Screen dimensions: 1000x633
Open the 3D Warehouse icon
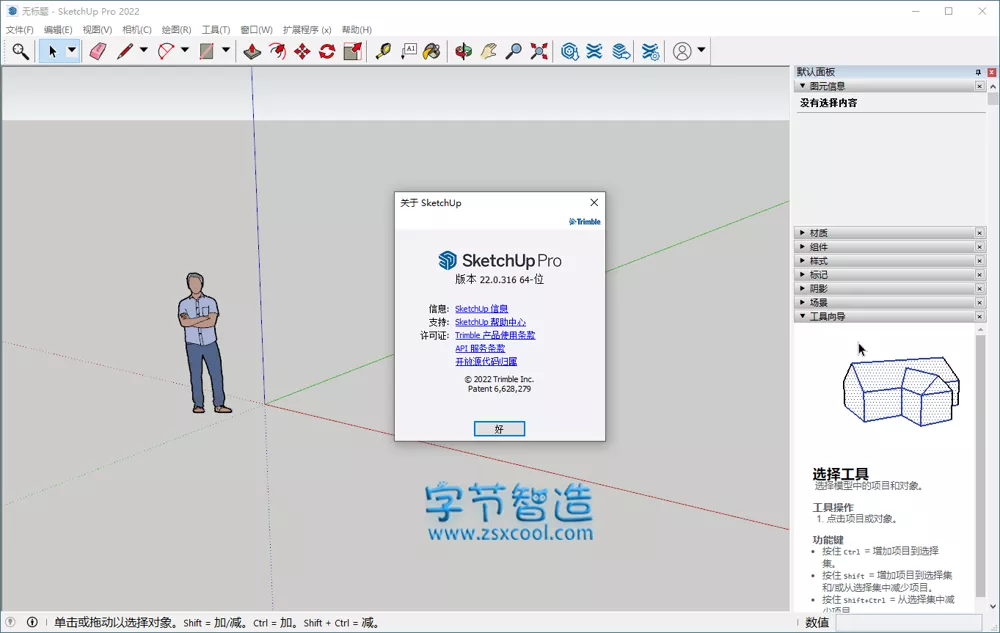coord(570,51)
